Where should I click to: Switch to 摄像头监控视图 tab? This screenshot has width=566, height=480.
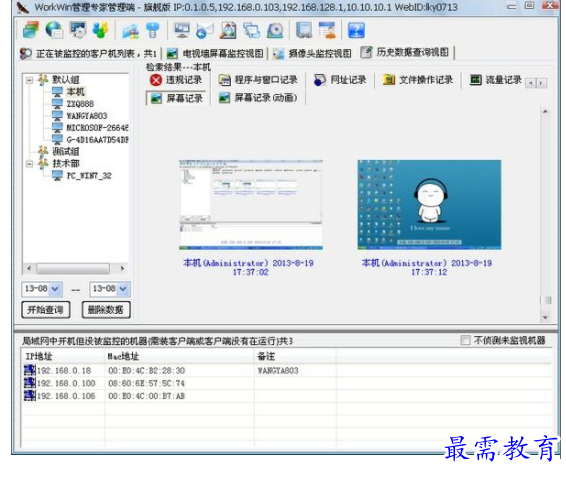click(x=312, y=54)
